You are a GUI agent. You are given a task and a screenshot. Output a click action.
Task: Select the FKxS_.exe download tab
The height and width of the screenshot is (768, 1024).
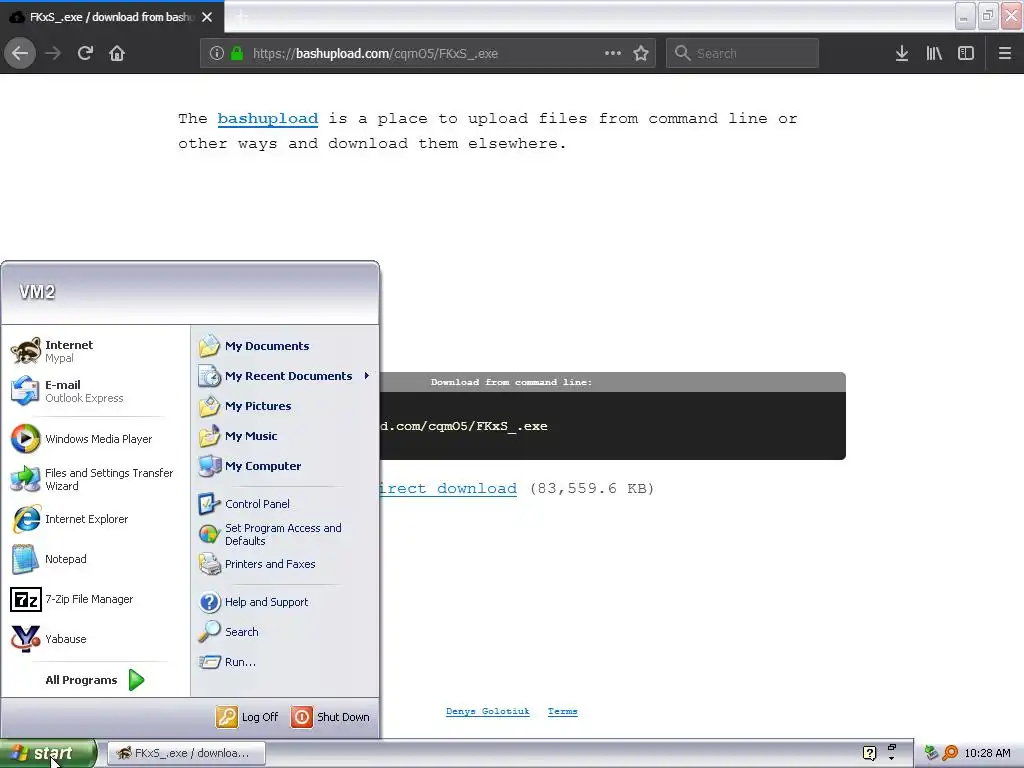(x=111, y=17)
